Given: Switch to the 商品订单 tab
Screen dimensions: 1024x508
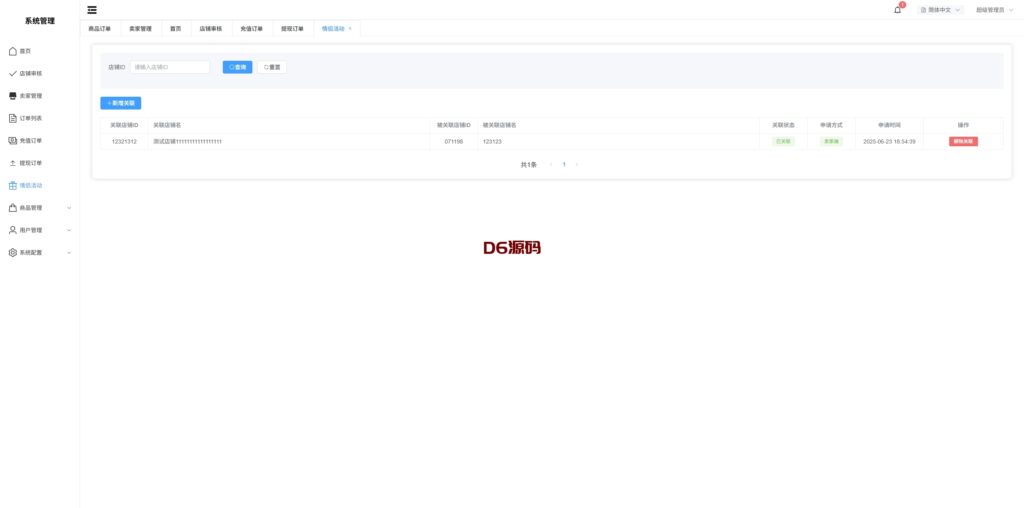Looking at the screenshot, I should [x=100, y=29].
